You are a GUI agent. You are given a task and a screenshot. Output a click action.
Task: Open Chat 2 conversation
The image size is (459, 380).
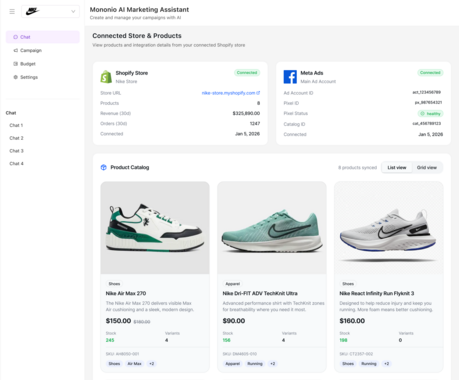click(16, 138)
